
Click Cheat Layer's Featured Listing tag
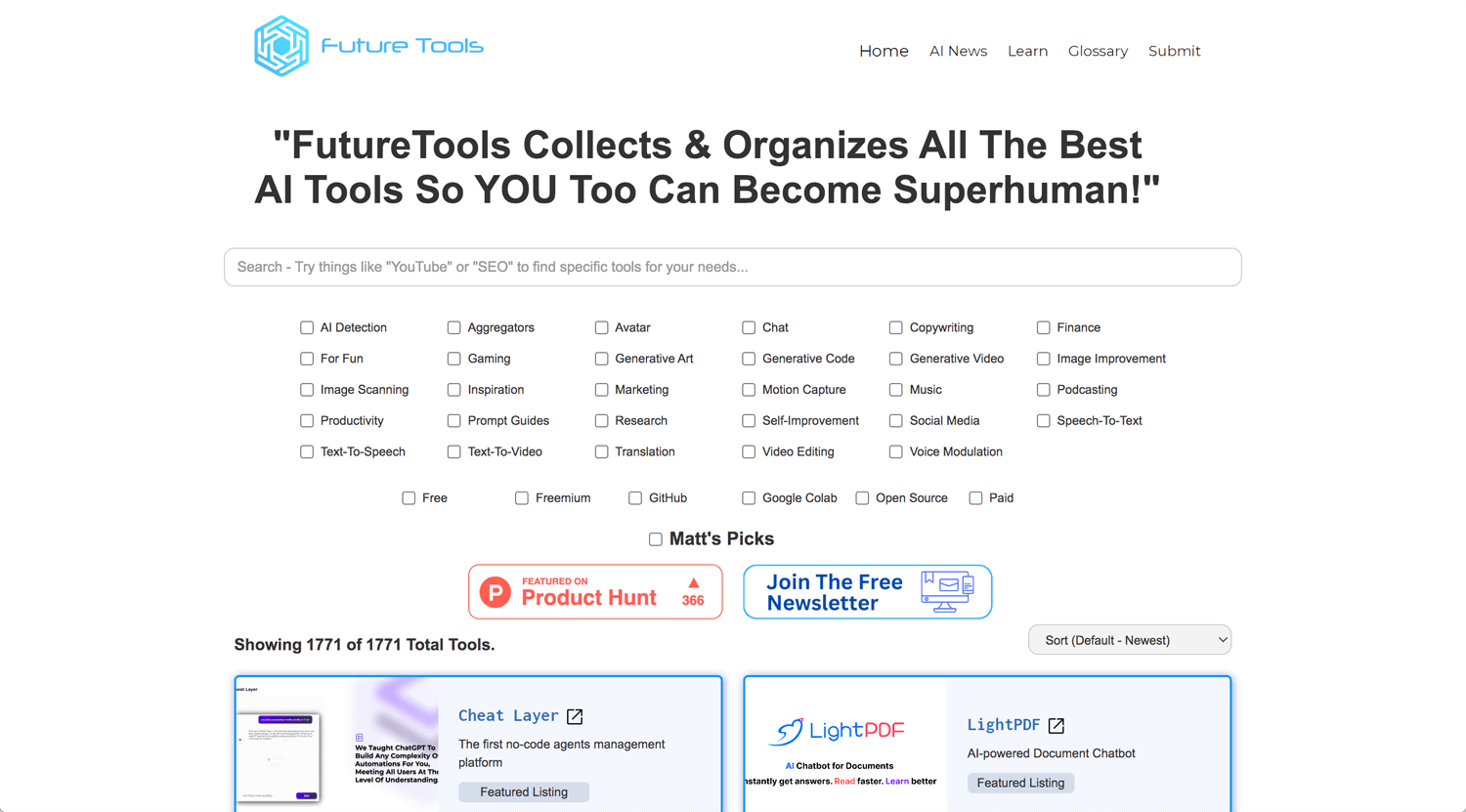(524, 792)
